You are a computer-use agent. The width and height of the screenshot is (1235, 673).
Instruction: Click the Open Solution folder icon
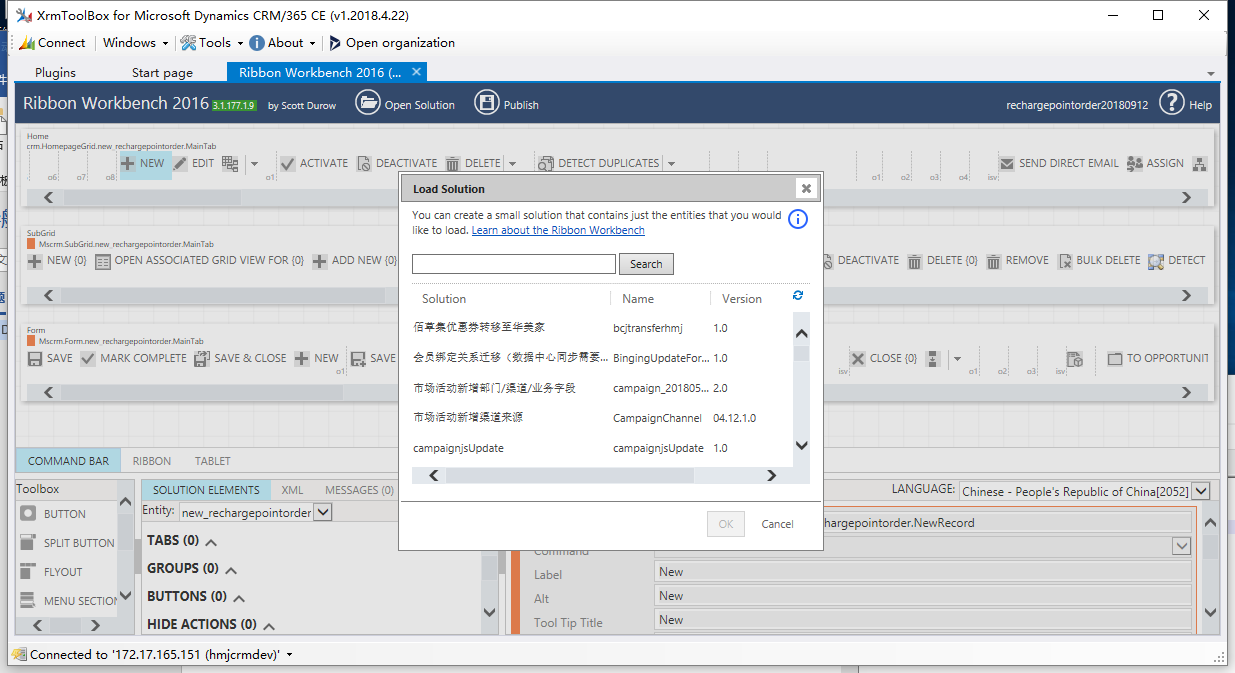coord(368,103)
